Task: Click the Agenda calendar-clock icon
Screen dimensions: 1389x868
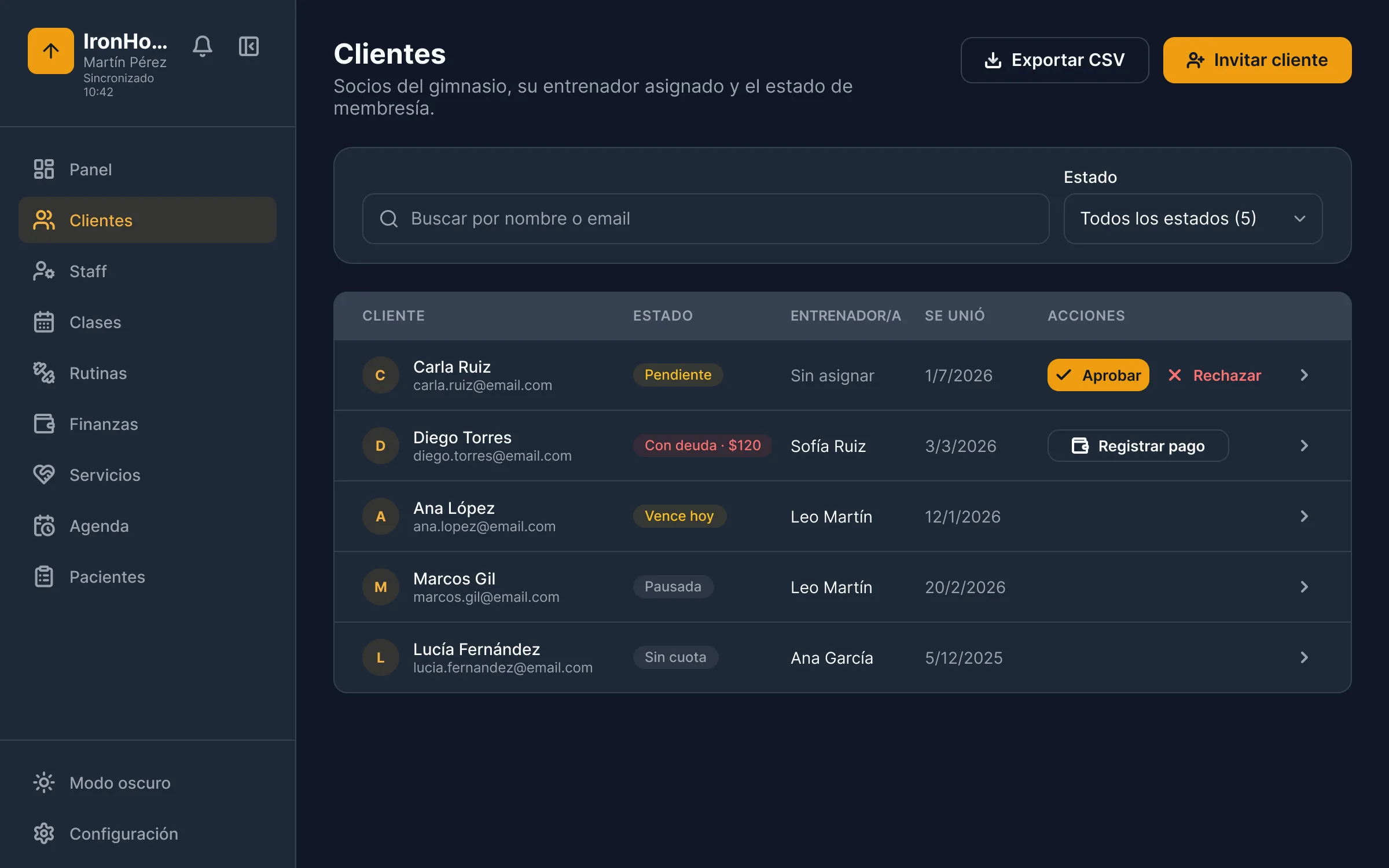Action: (x=44, y=525)
